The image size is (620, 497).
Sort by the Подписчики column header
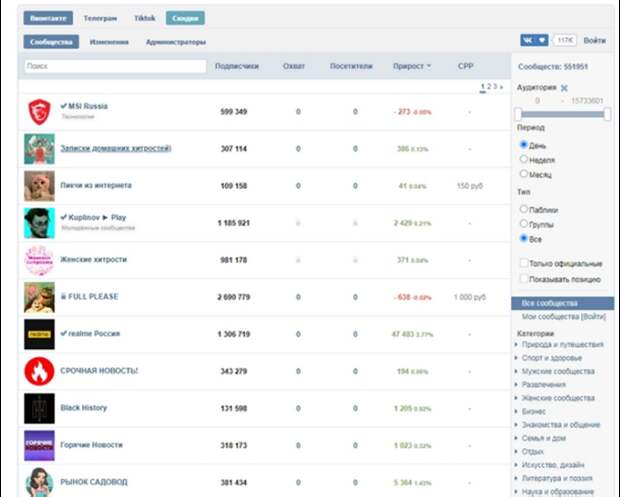(237, 66)
